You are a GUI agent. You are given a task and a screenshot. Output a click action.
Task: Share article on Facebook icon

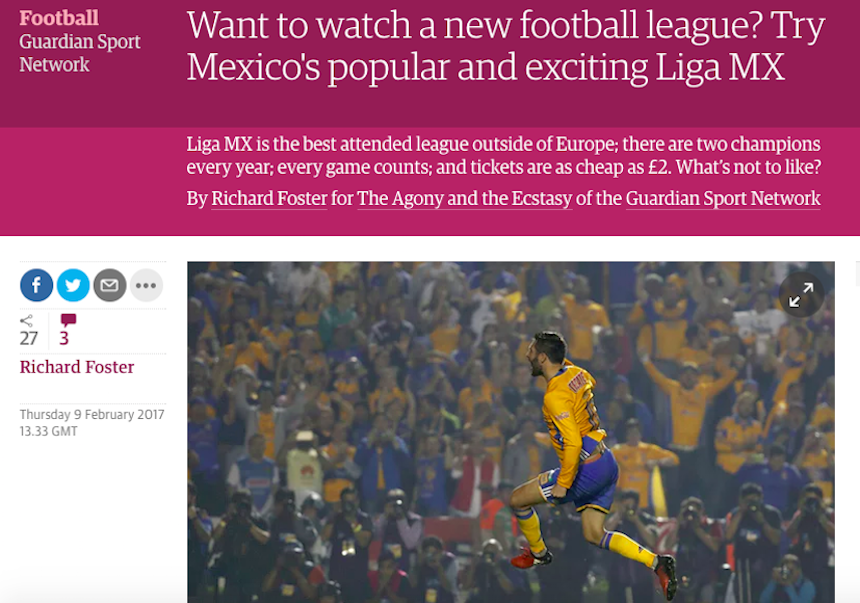[37, 285]
